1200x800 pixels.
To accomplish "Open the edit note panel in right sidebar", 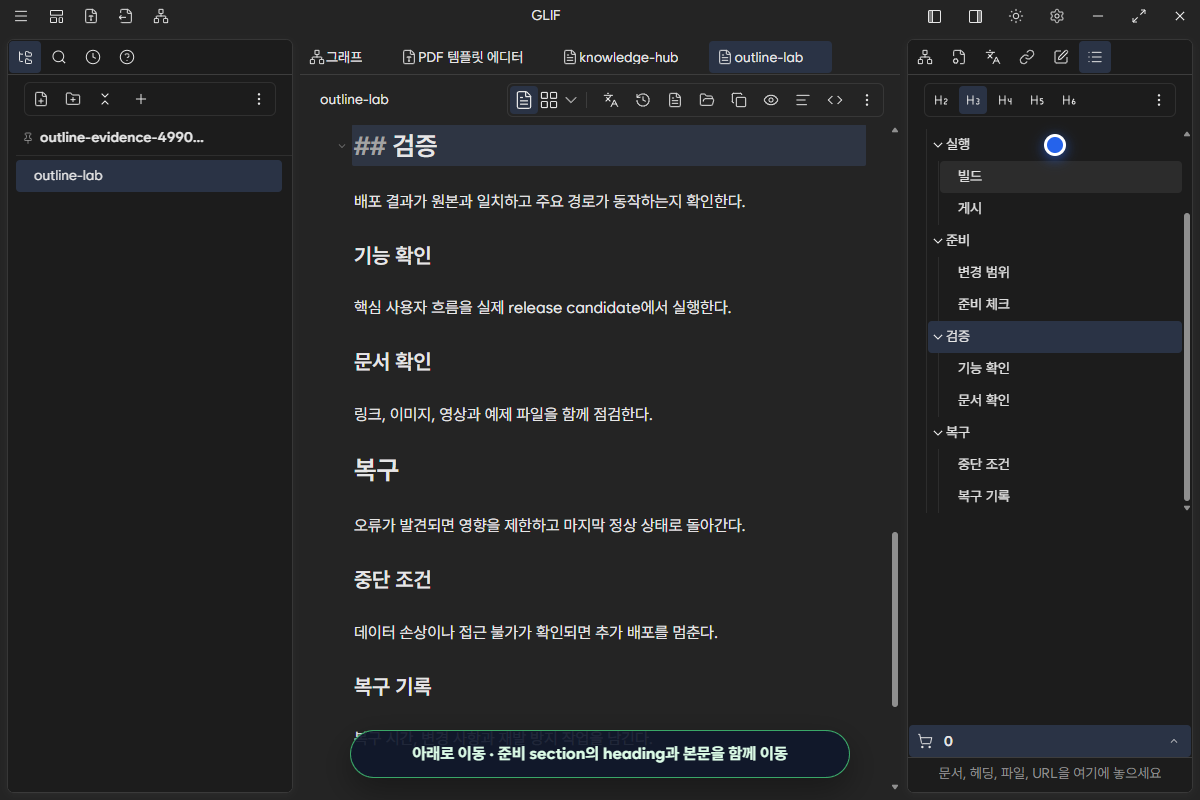I will tap(1061, 57).
